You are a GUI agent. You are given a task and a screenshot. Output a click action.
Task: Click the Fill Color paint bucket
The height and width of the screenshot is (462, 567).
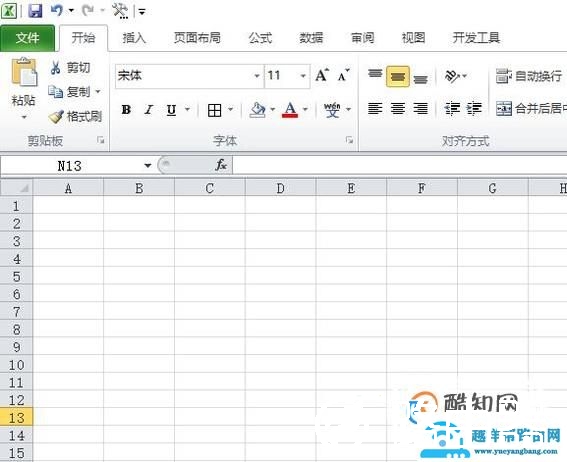coord(257,110)
